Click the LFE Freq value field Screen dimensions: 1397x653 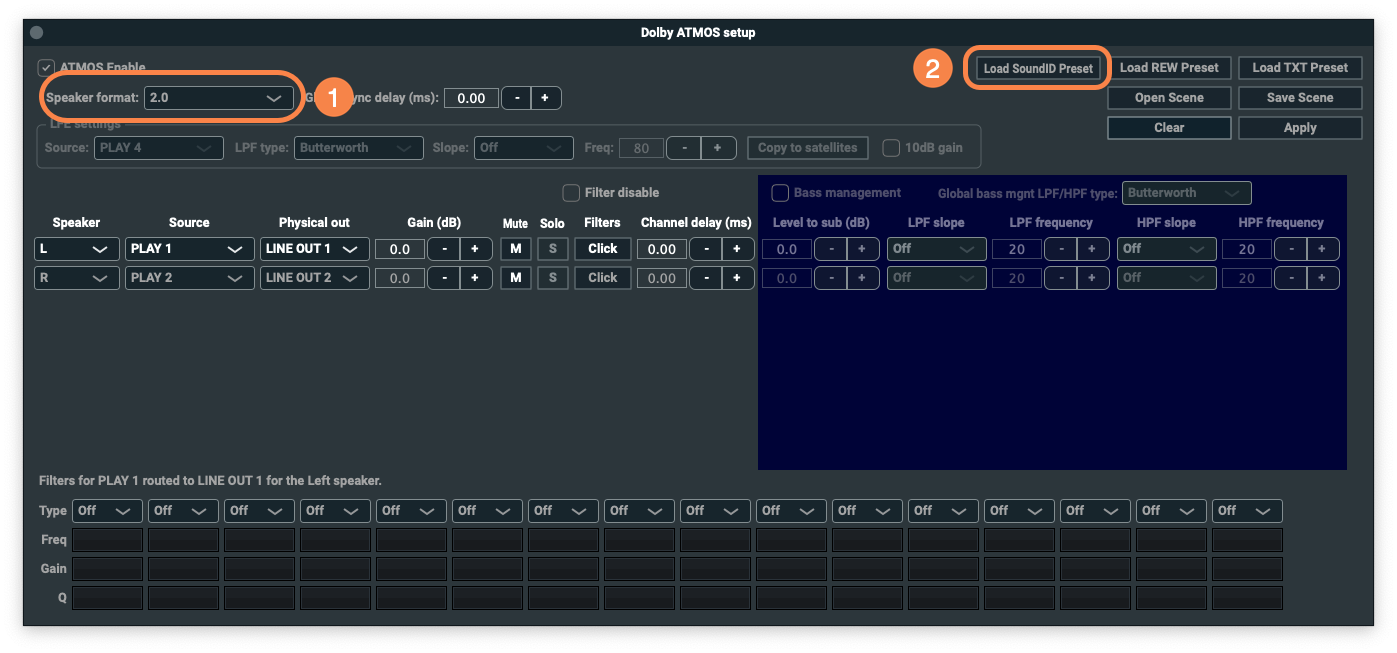tap(641, 148)
